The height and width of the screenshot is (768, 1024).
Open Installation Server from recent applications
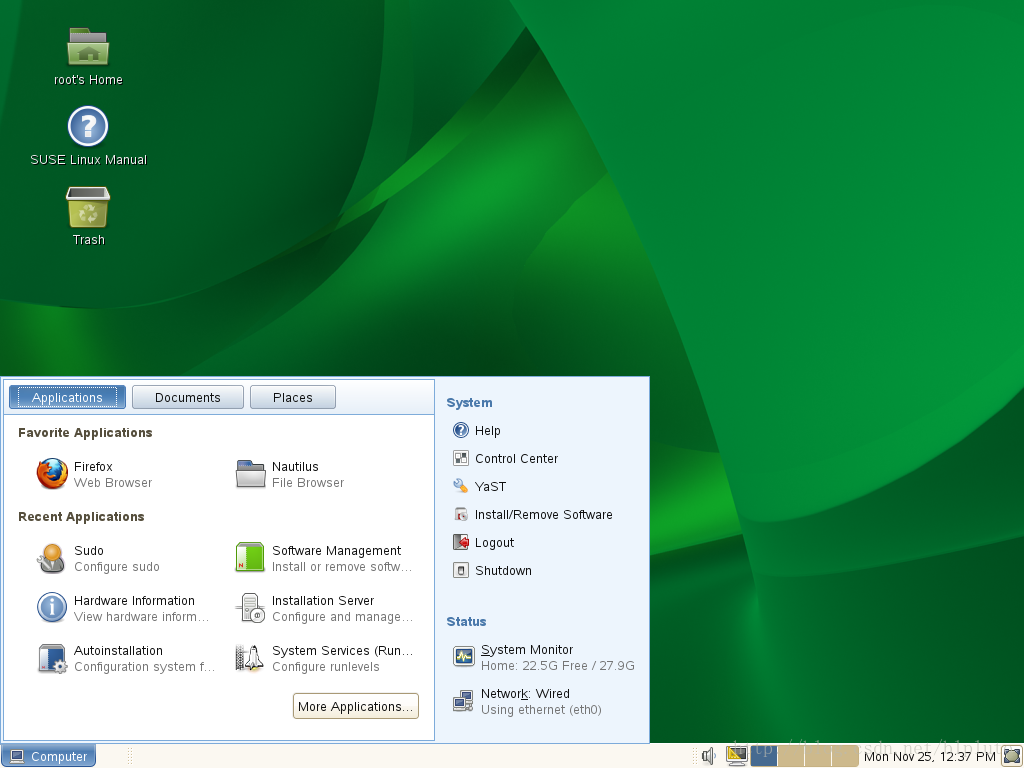[x=324, y=608]
